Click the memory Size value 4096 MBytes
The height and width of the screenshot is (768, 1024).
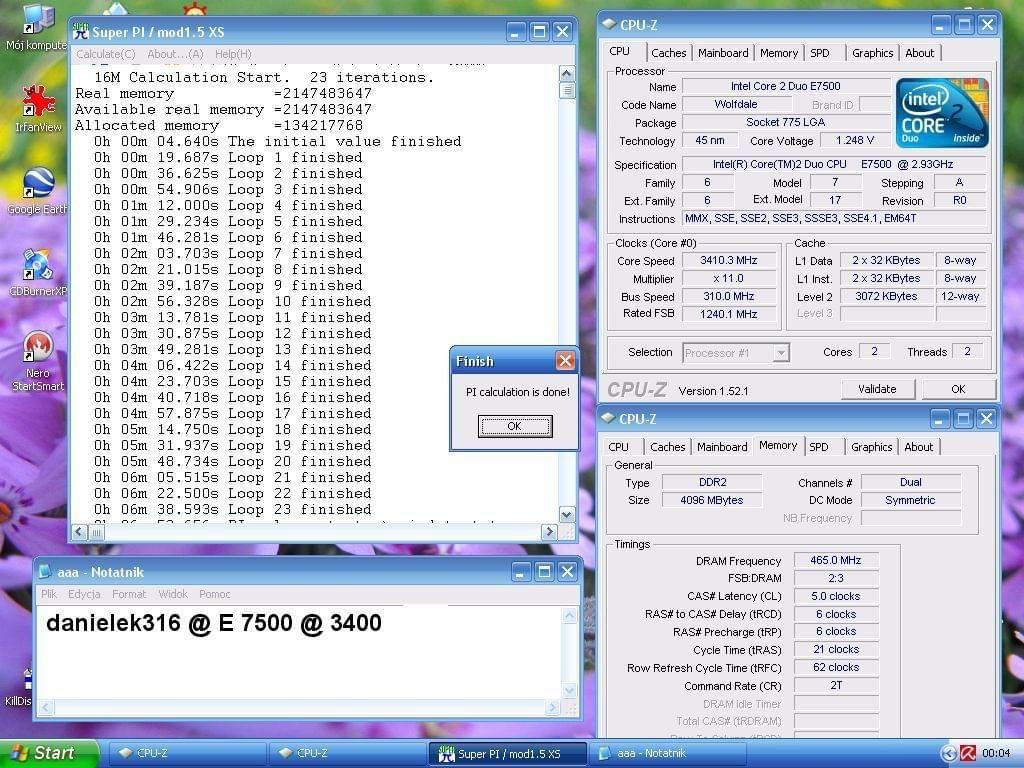712,500
